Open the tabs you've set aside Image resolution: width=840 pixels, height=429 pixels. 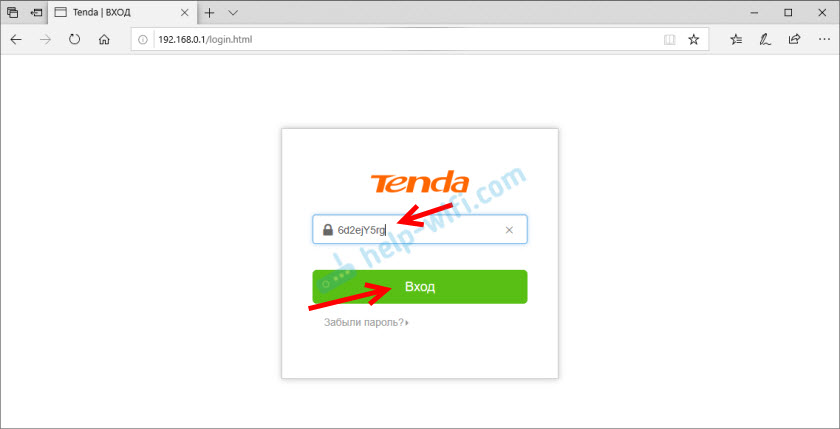coord(12,12)
